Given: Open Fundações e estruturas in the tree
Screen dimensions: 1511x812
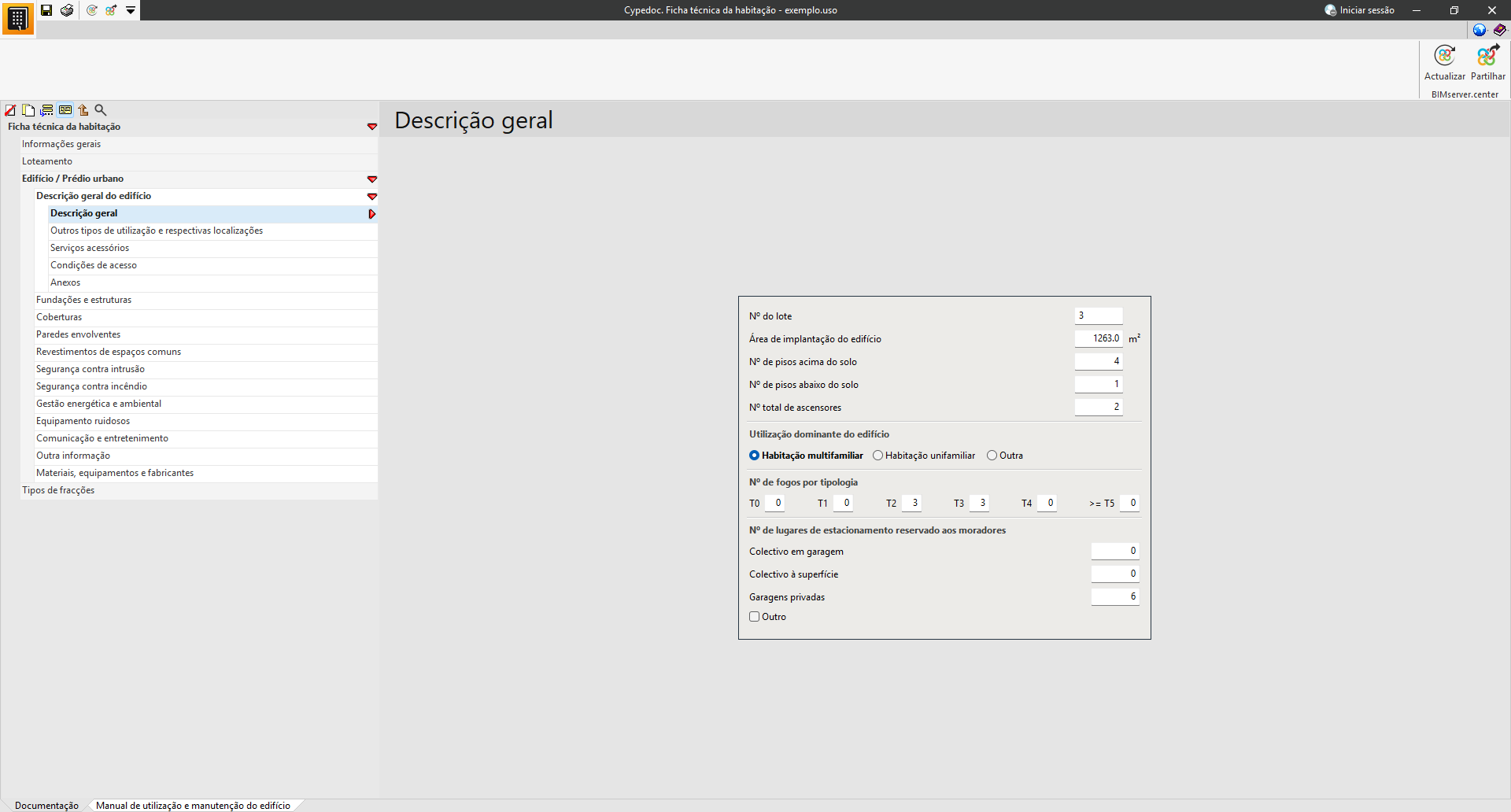Looking at the screenshot, I should tap(206, 300).
